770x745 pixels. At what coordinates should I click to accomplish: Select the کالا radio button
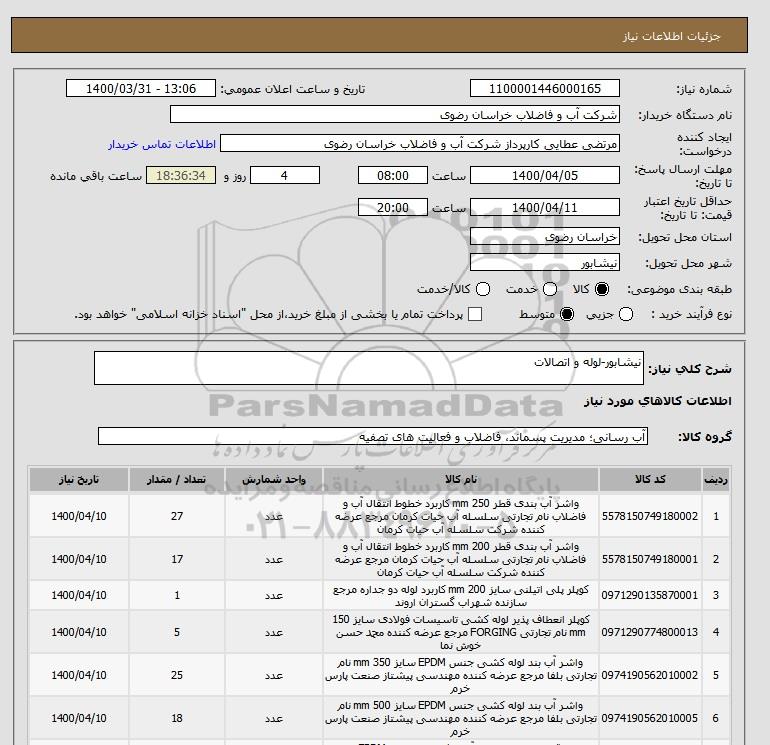[x=602, y=289]
